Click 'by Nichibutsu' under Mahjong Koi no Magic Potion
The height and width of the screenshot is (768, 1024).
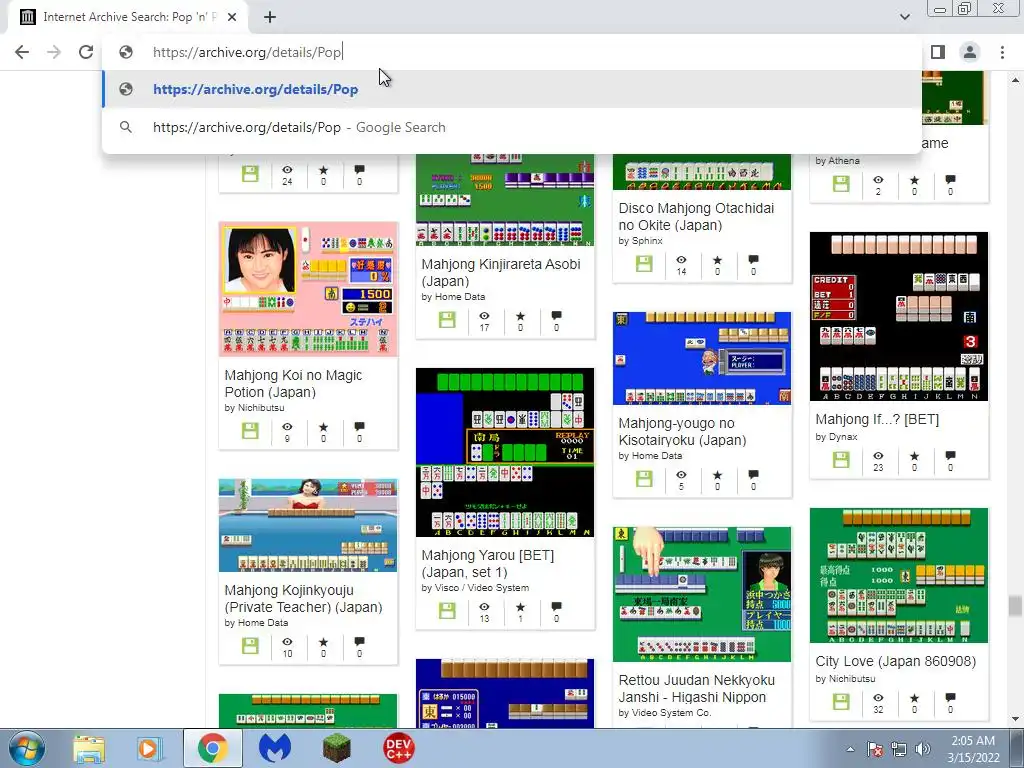254,408
